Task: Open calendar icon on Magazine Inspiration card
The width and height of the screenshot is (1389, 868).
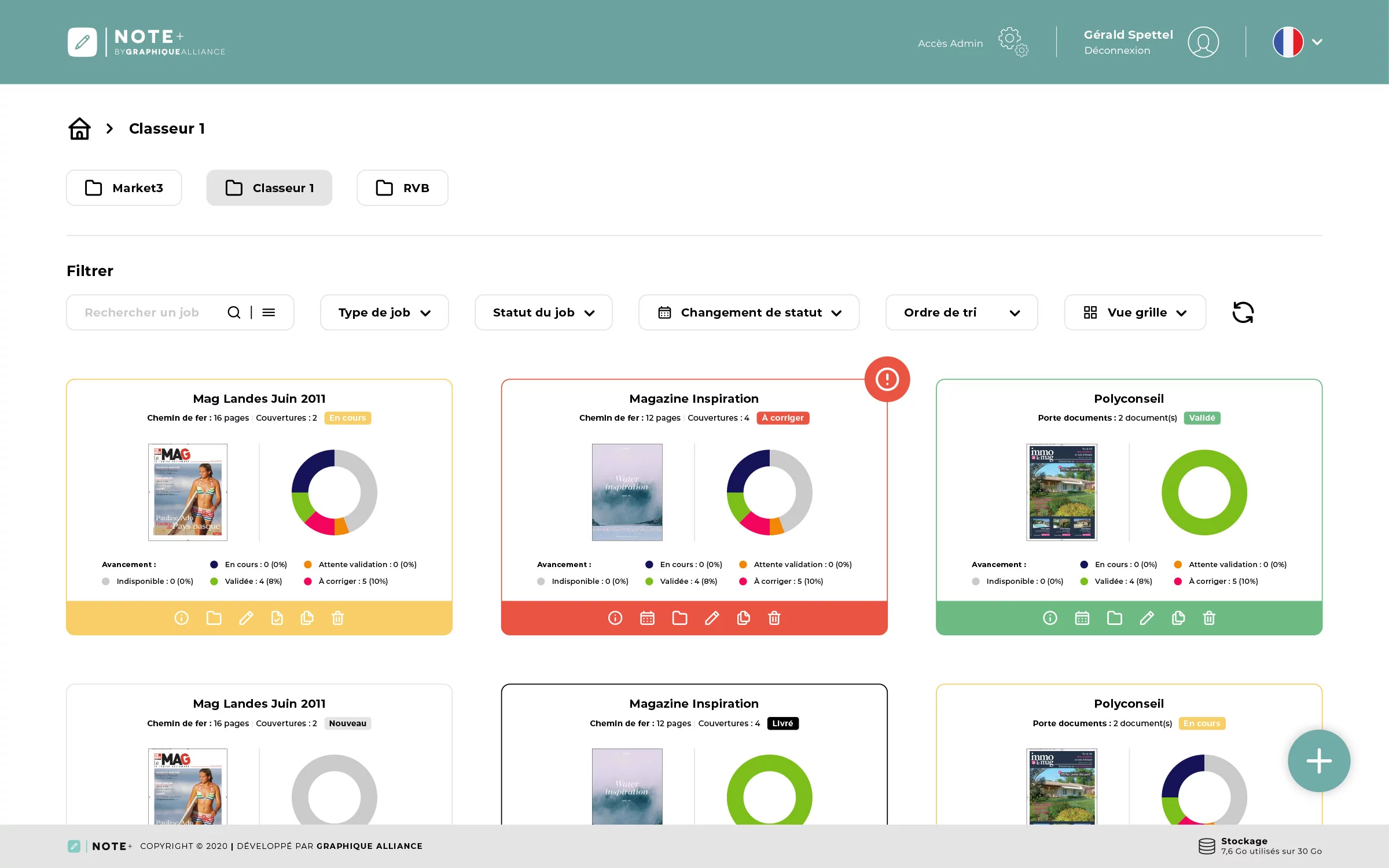Action: click(647, 618)
